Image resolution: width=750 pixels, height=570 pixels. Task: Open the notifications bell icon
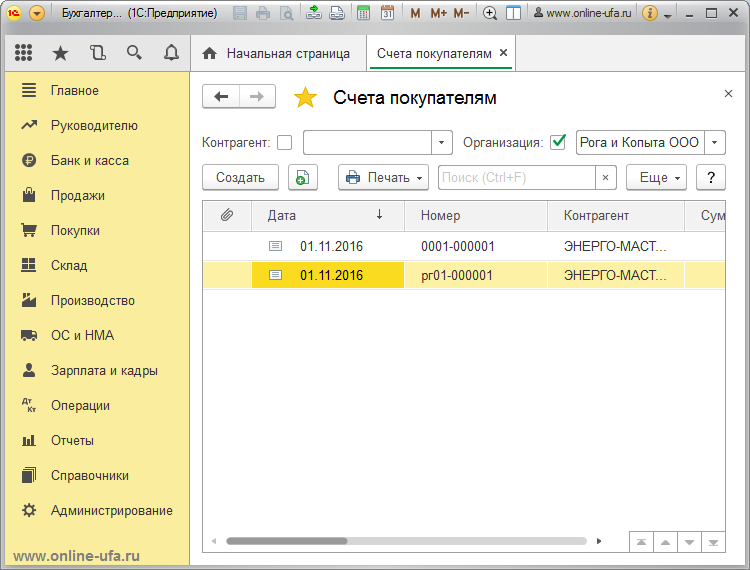pyautogui.click(x=171, y=53)
